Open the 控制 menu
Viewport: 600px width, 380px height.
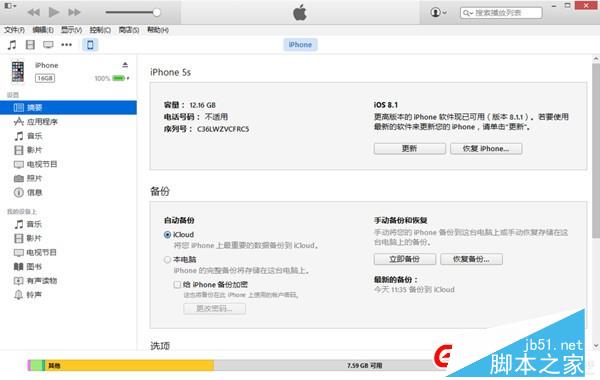tap(100, 30)
